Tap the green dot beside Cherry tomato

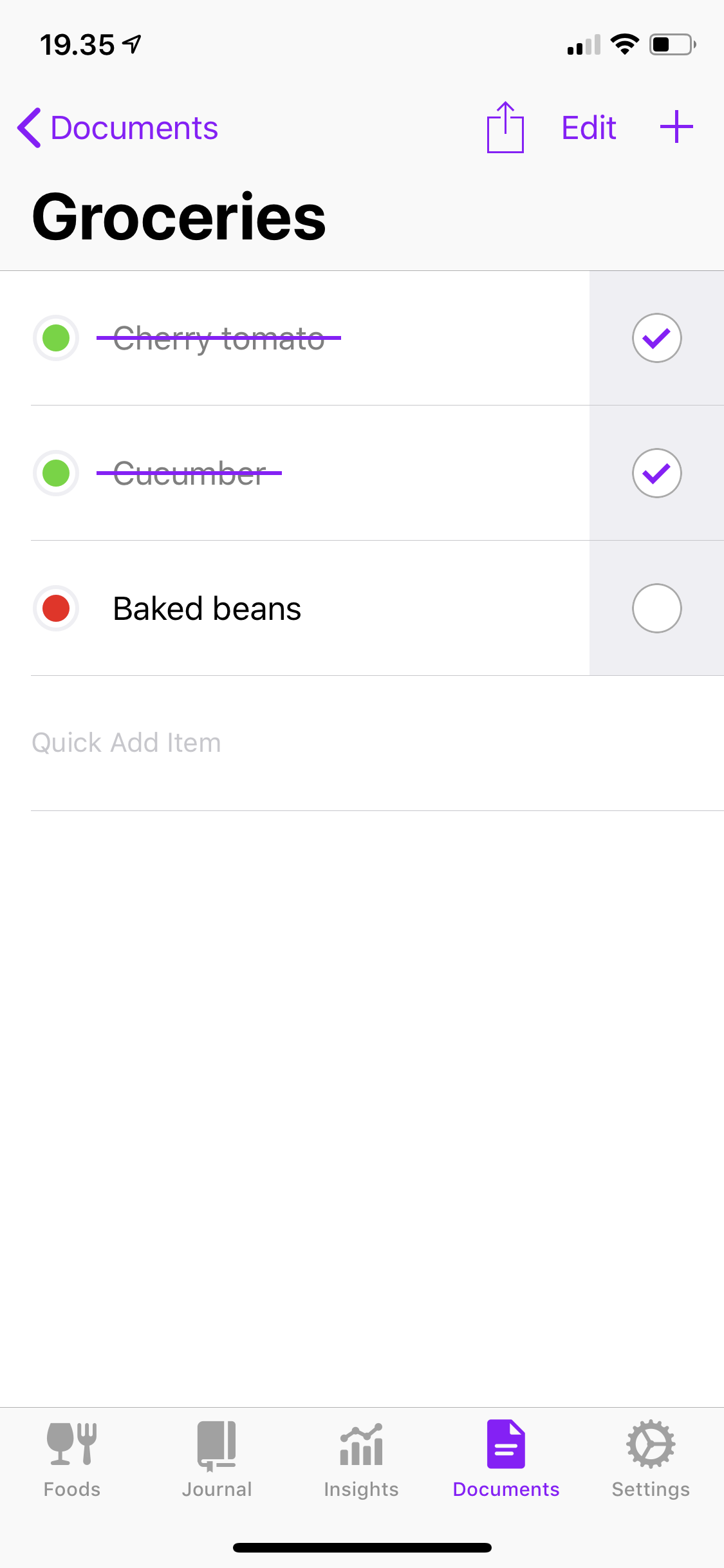point(56,338)
